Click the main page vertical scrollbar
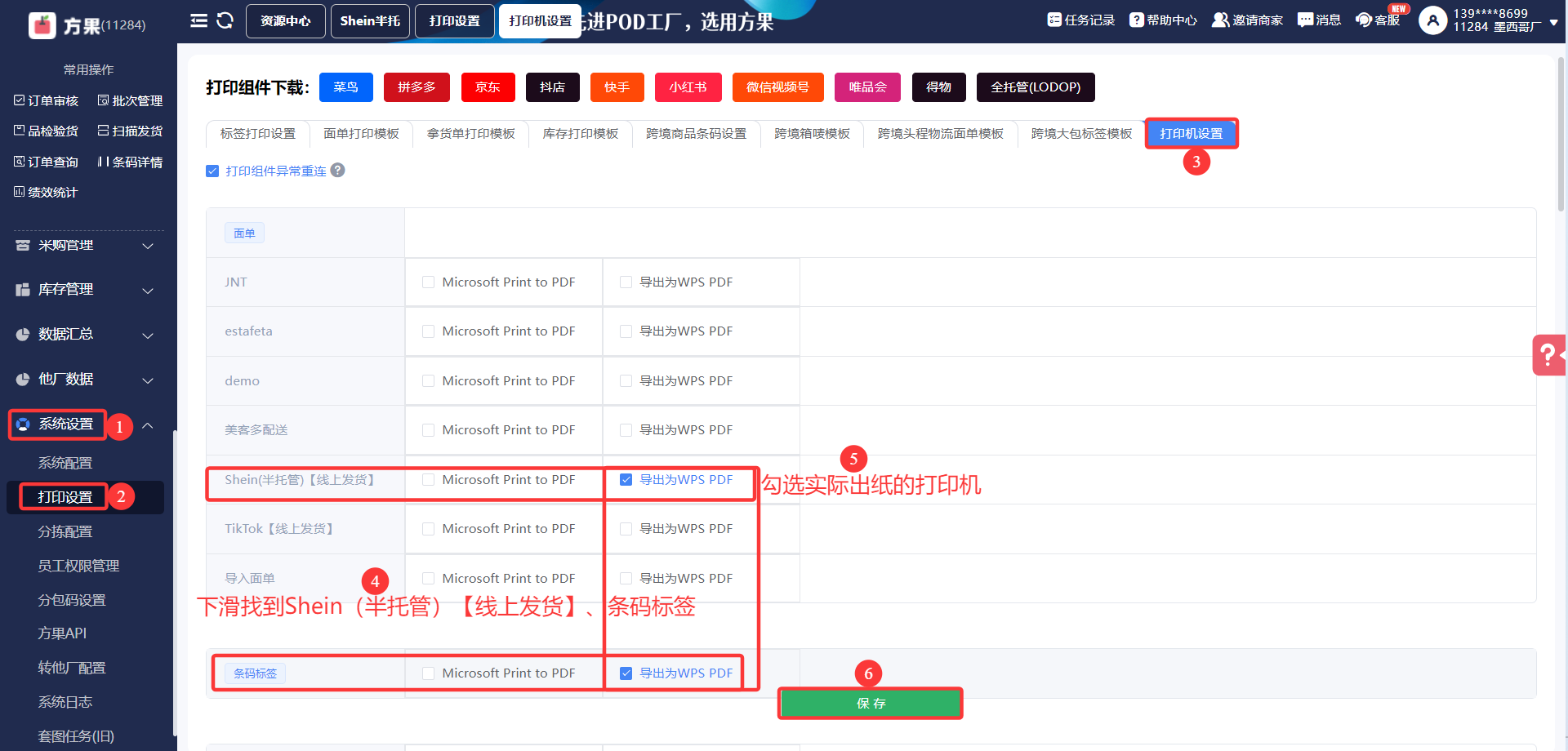 coord(1561,135)
